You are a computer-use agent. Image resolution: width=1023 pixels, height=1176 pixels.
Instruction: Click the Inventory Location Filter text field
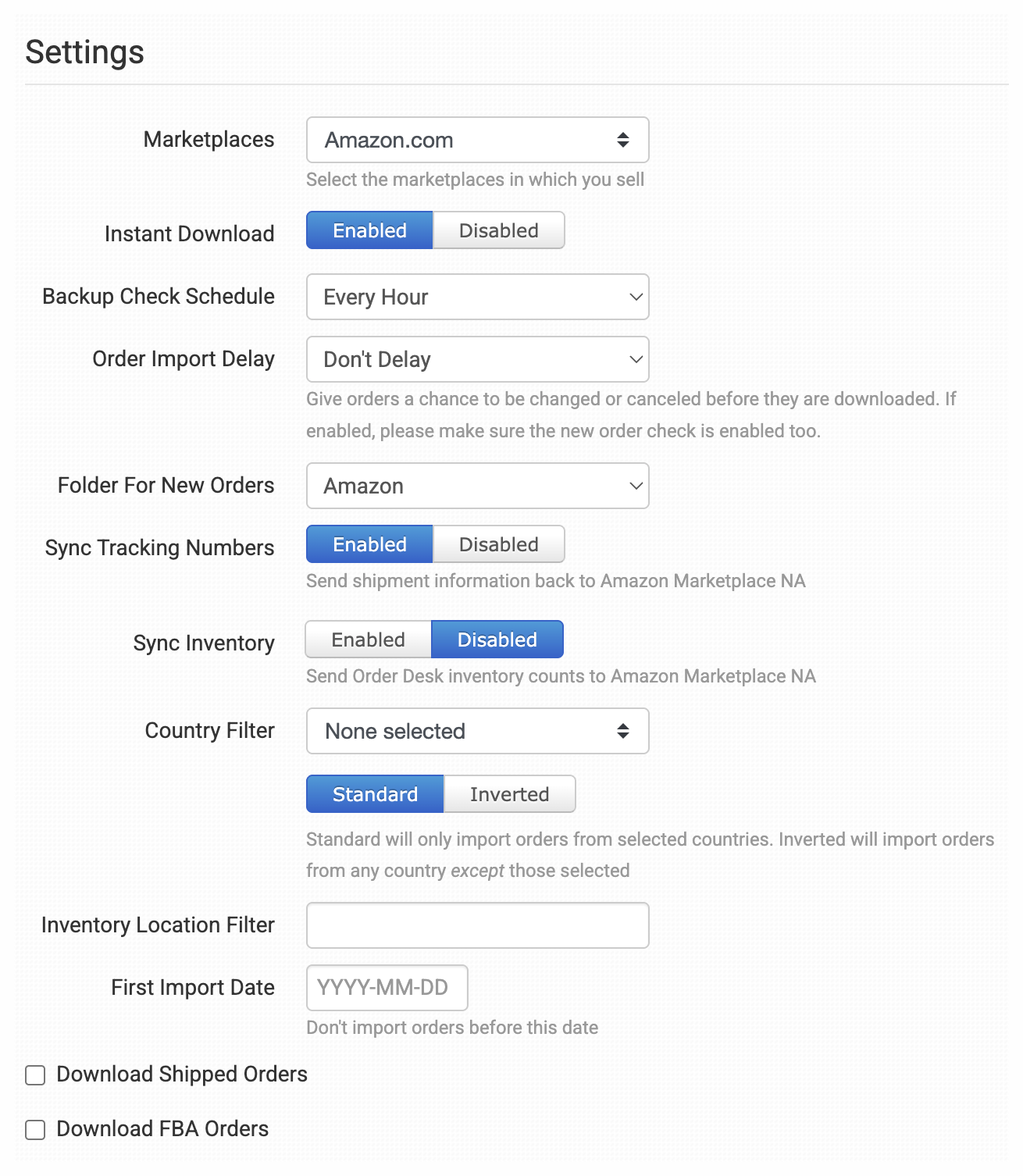tap(477, 925)
